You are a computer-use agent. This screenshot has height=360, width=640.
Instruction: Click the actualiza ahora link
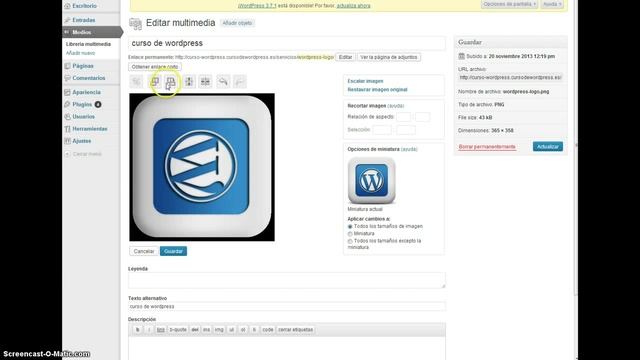(353, 6)
